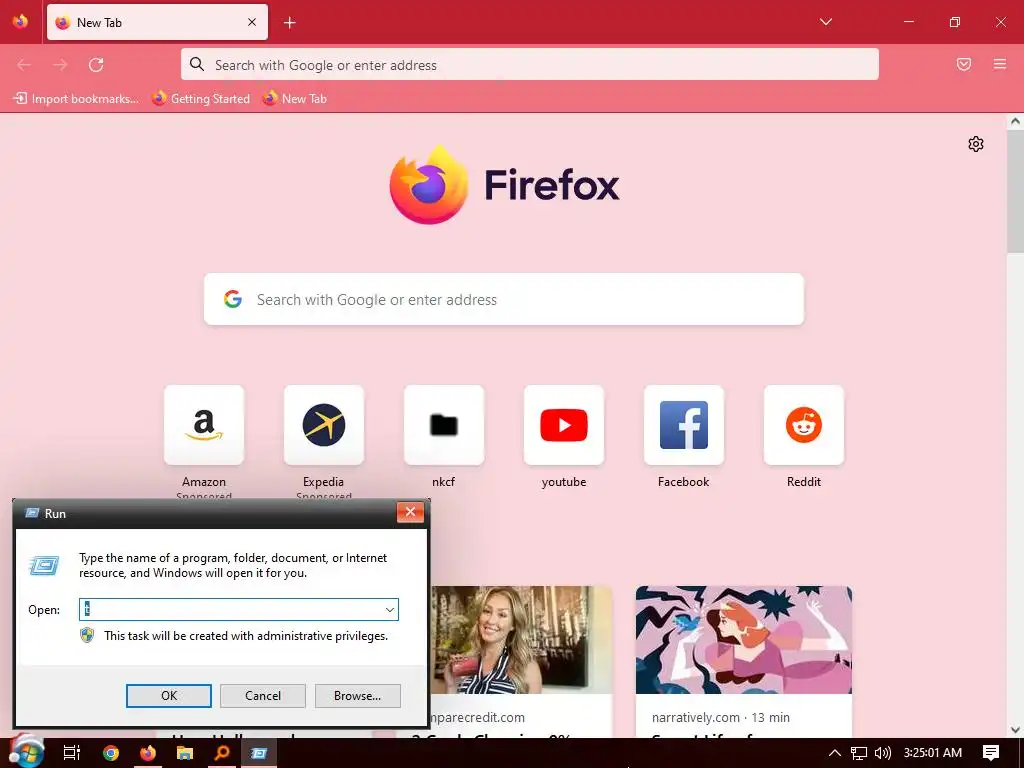Click Browse... in the Run dialog
Viewport: 1024px width, 768px height.
[x=357, y=696]
